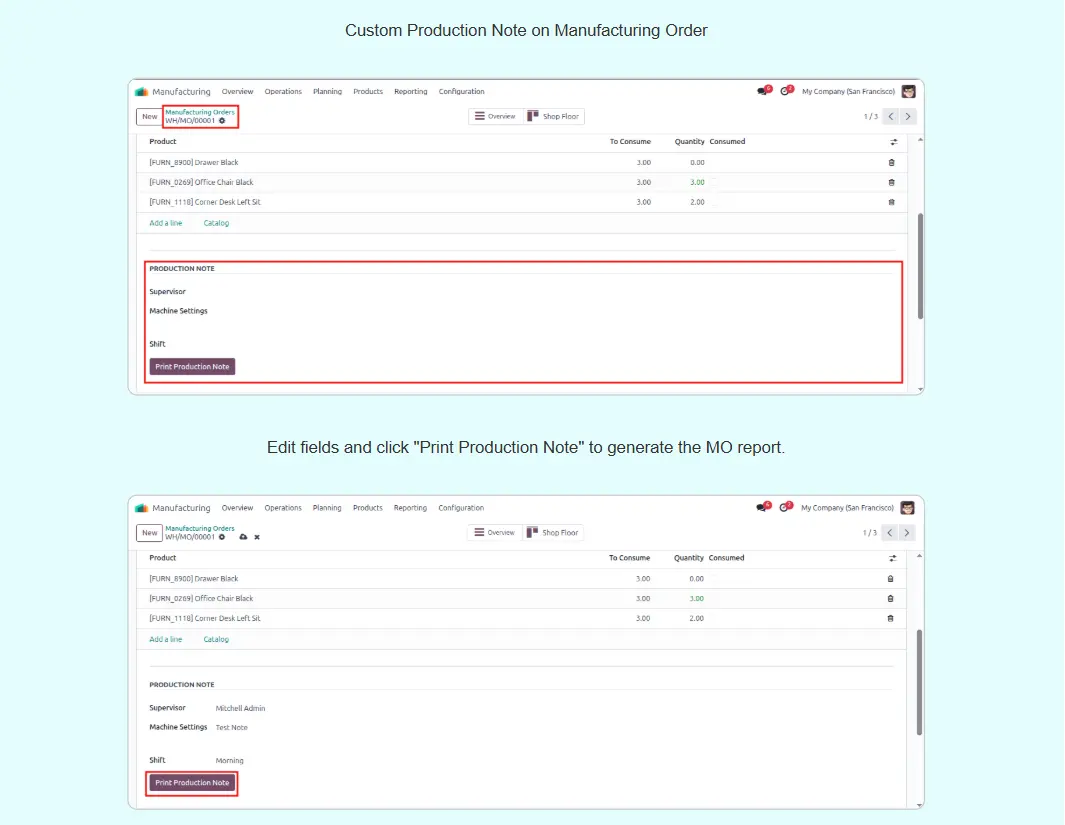The width and height of the screenshot is (1065, 825).
Task: Delete Corner Desk Left Sit line, bottom screenshot
Action: 890,618
